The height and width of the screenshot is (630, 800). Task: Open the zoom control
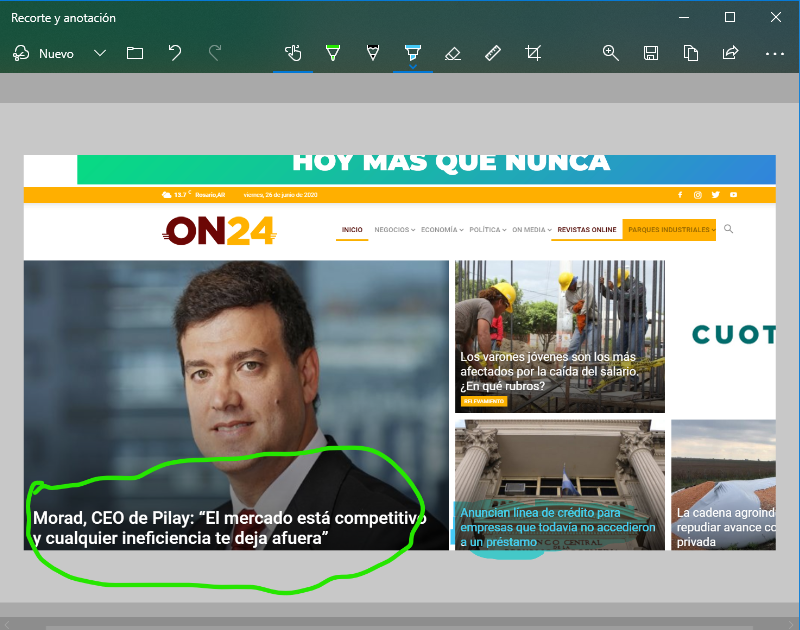(611, 53)
